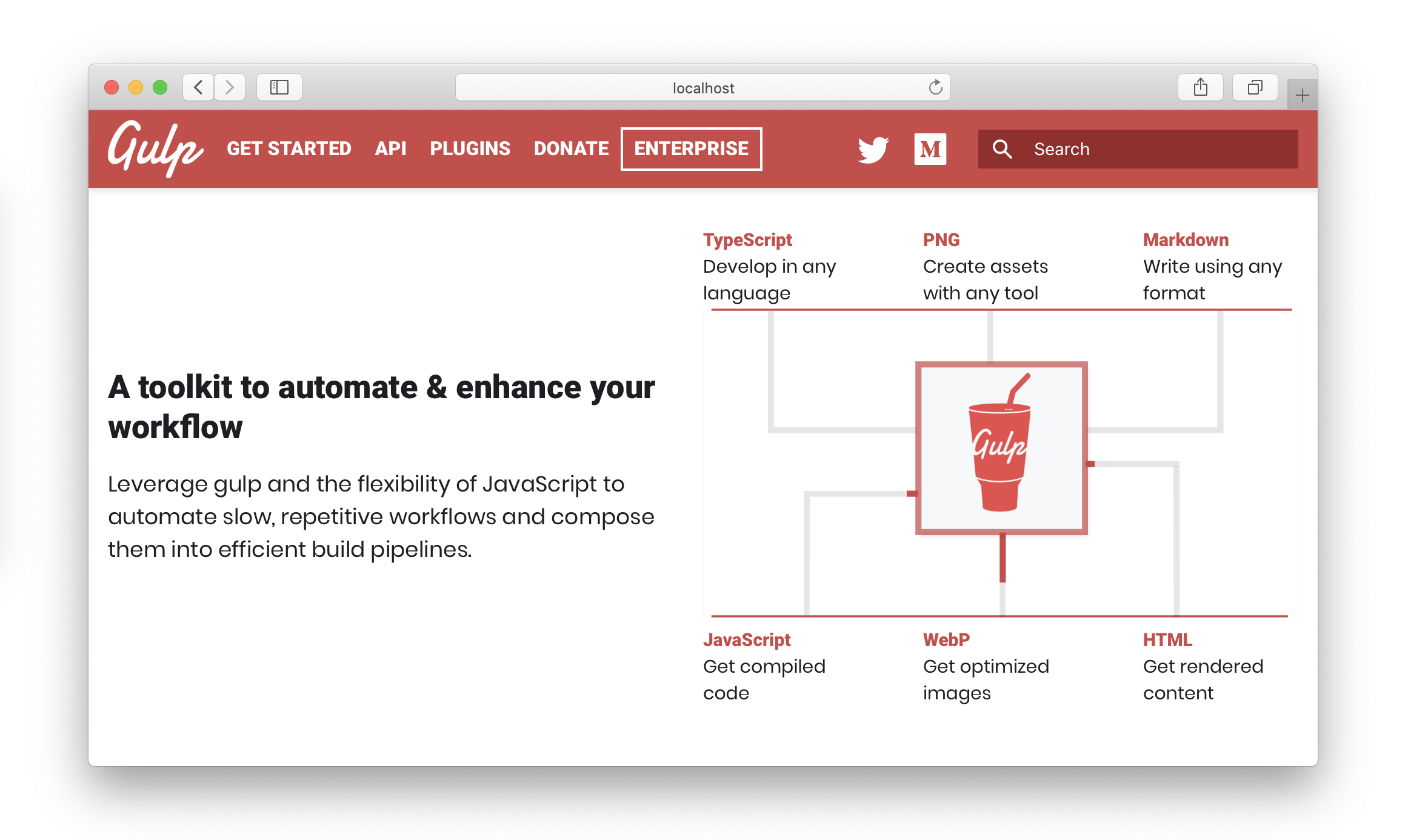1428x840 pixels.
Task: Click the Medium M icon
Action: click(x=928, y=148)
